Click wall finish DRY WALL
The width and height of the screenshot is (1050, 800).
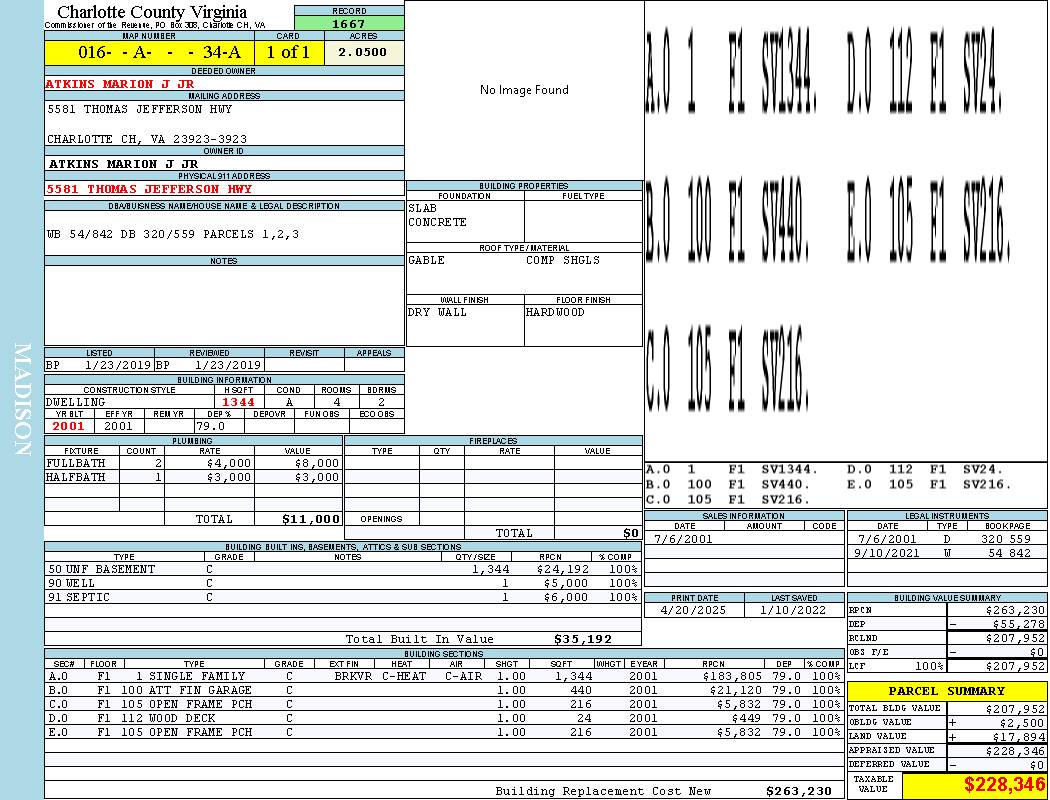point(437,312)
